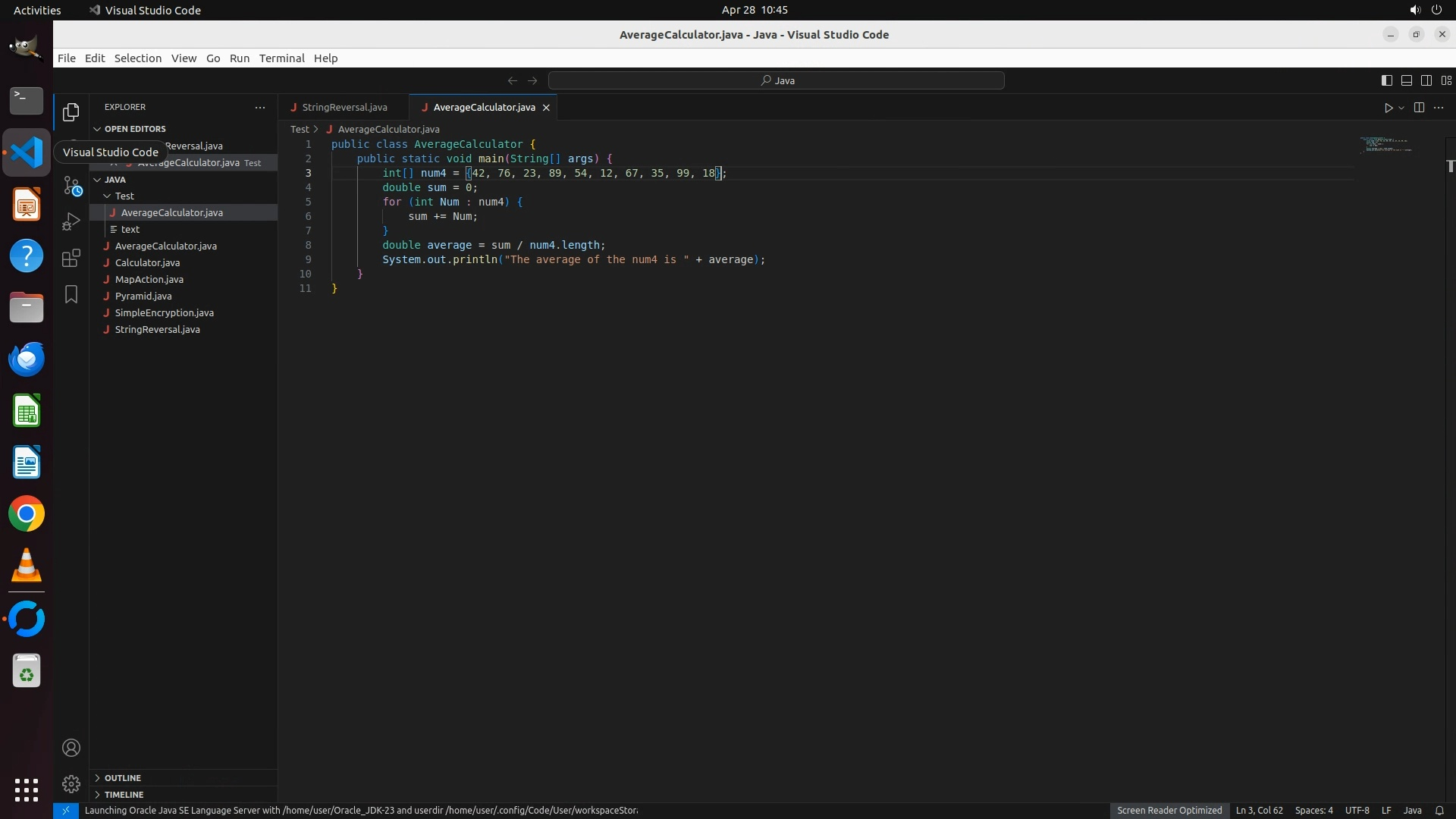Split the editor to the right
Viewport: 1456px width, 819px height.
(1419, 108)
